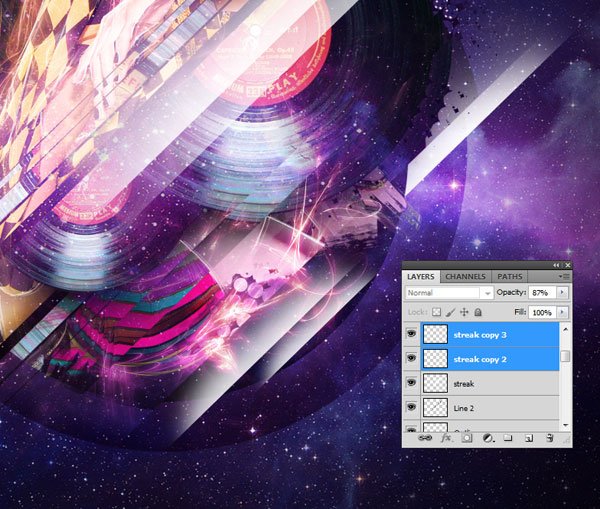Switch to the Paths tab
Viewport: 600px width, 509px height.
pos(509,277)
